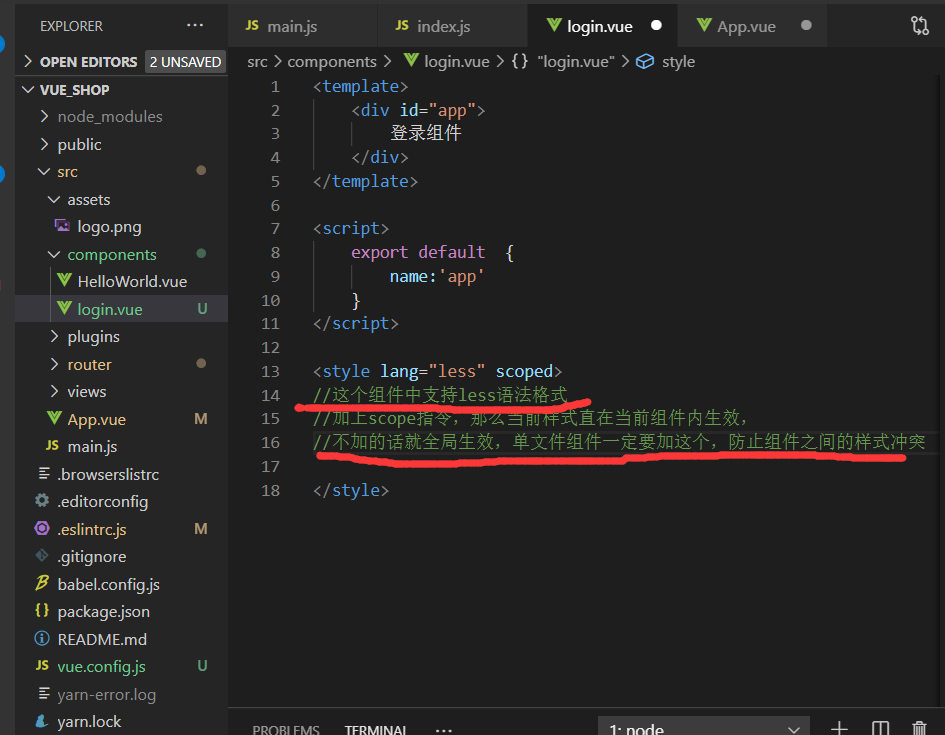
Task: Click the JS icon of main.js in file tree
Action: (x=52, y=445)
